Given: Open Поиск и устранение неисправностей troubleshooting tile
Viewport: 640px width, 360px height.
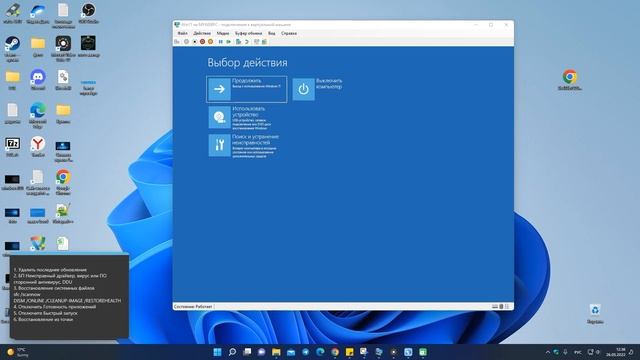Looking at the screenshot, I should (244, 145).
